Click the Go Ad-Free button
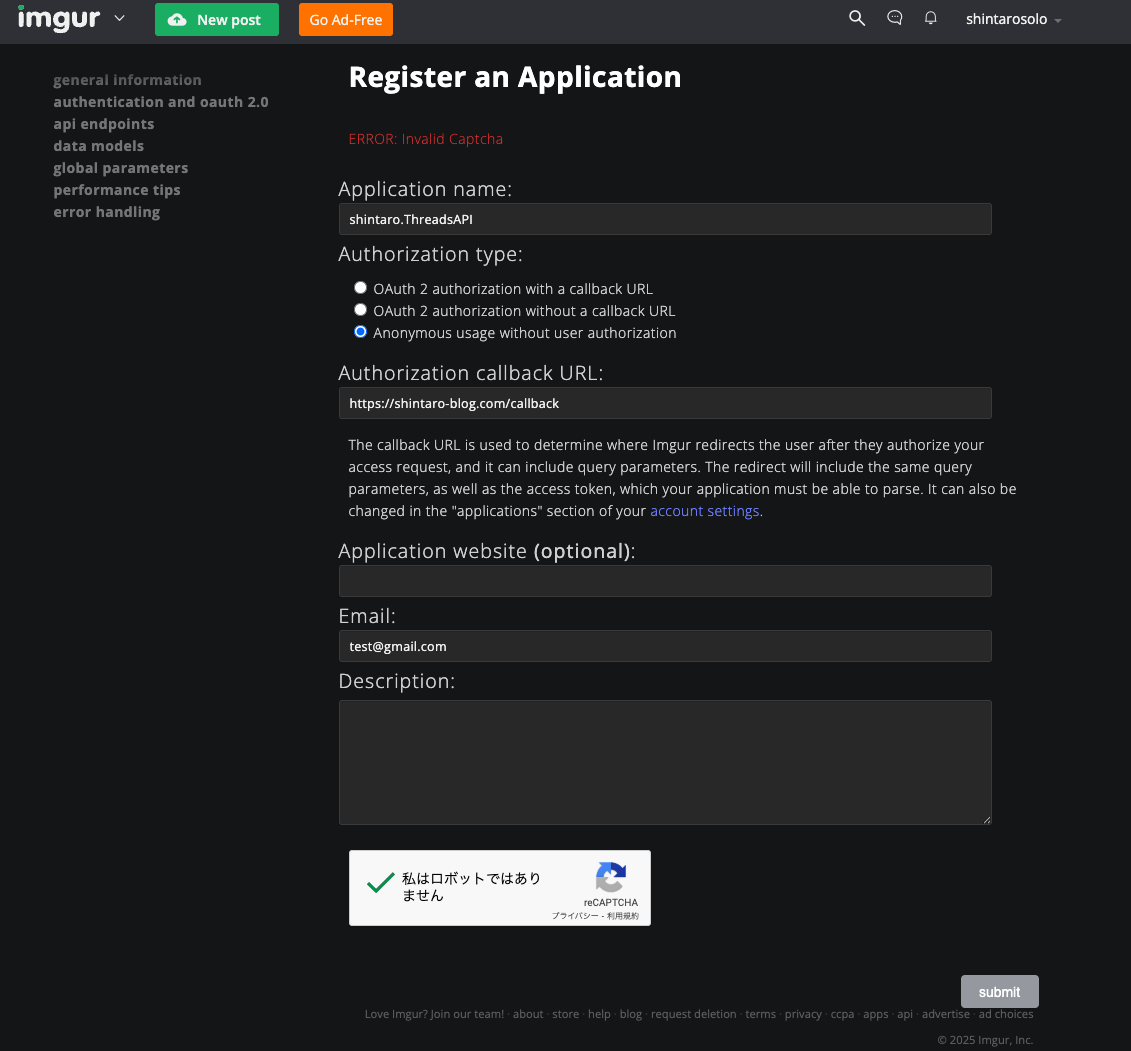The height and width of the screenshot is (1051, 1131). click(x=345, y=19)
